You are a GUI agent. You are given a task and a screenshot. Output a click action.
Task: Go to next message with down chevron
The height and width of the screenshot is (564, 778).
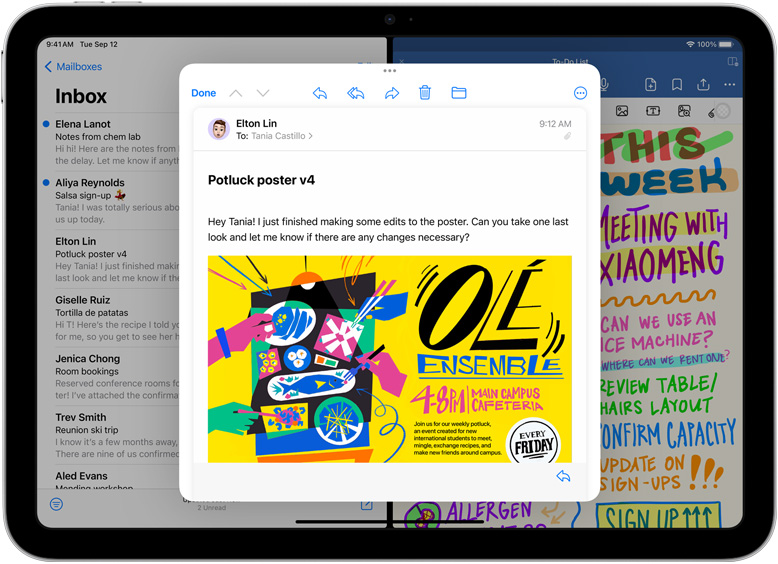tap(263, 93)
